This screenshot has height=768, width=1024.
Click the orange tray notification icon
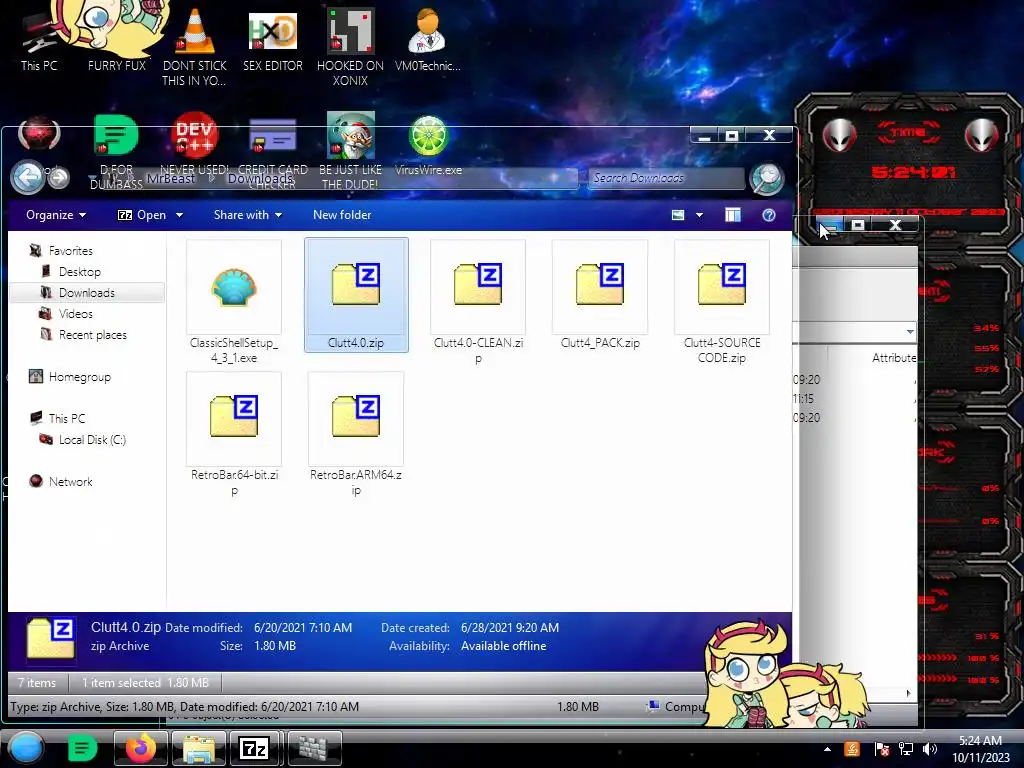(x=852, y=749)
